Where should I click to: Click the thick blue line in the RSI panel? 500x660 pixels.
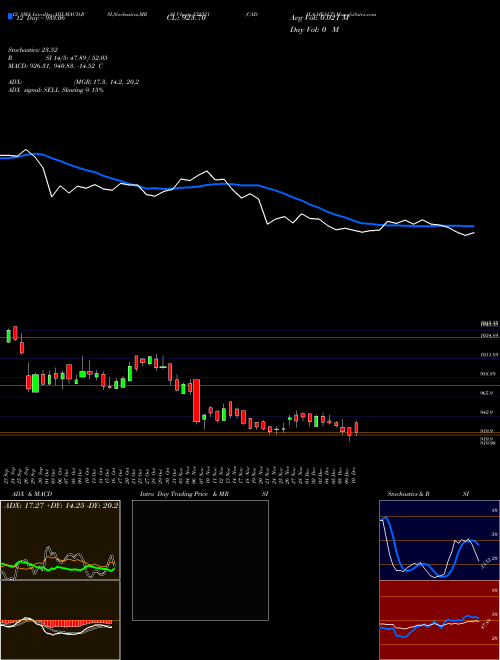[429, 625]
